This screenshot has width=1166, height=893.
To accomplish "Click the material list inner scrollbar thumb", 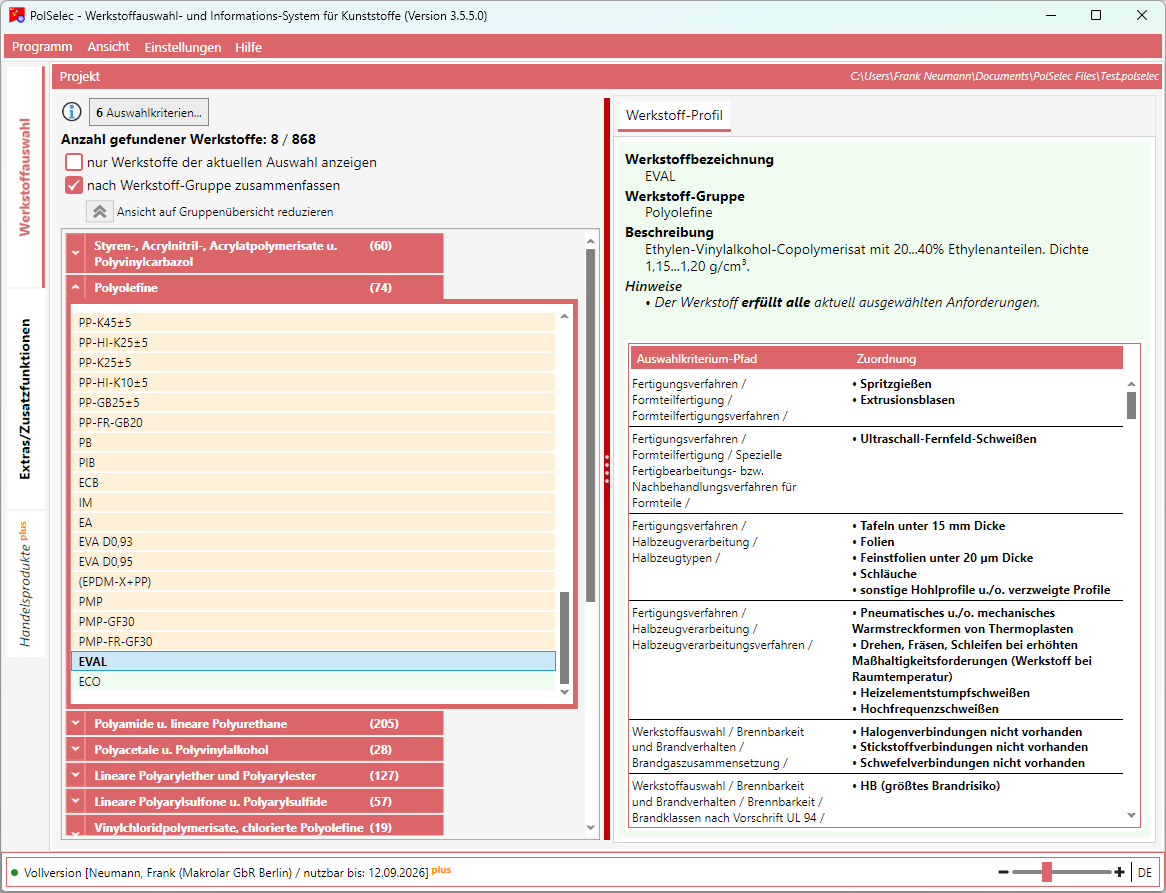I will (564, 637).
